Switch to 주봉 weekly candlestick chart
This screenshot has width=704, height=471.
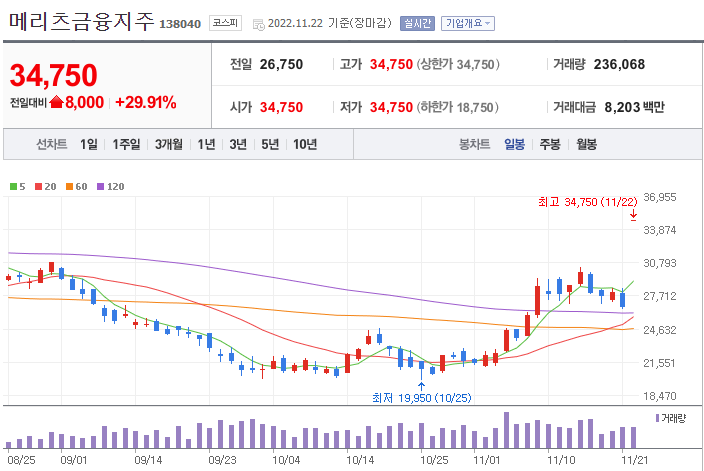[550, 144]
